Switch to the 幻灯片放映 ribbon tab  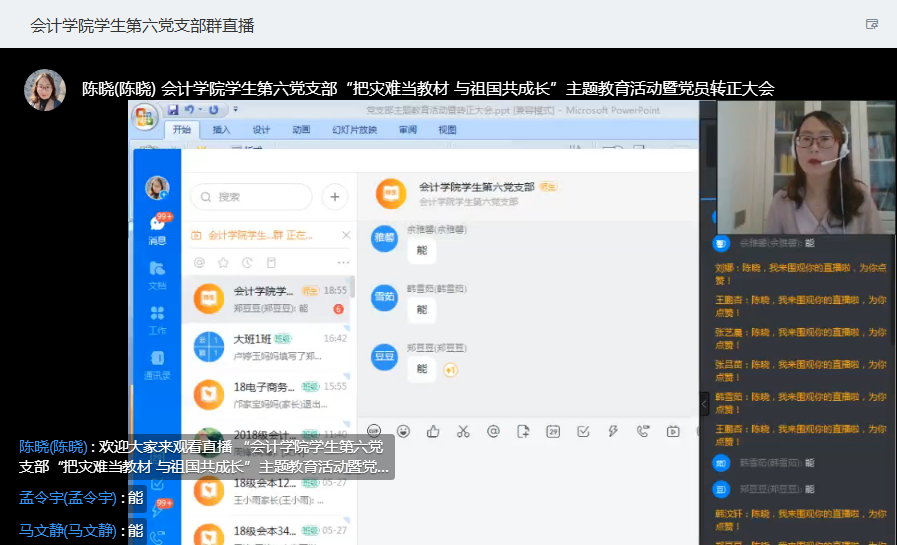354,130
